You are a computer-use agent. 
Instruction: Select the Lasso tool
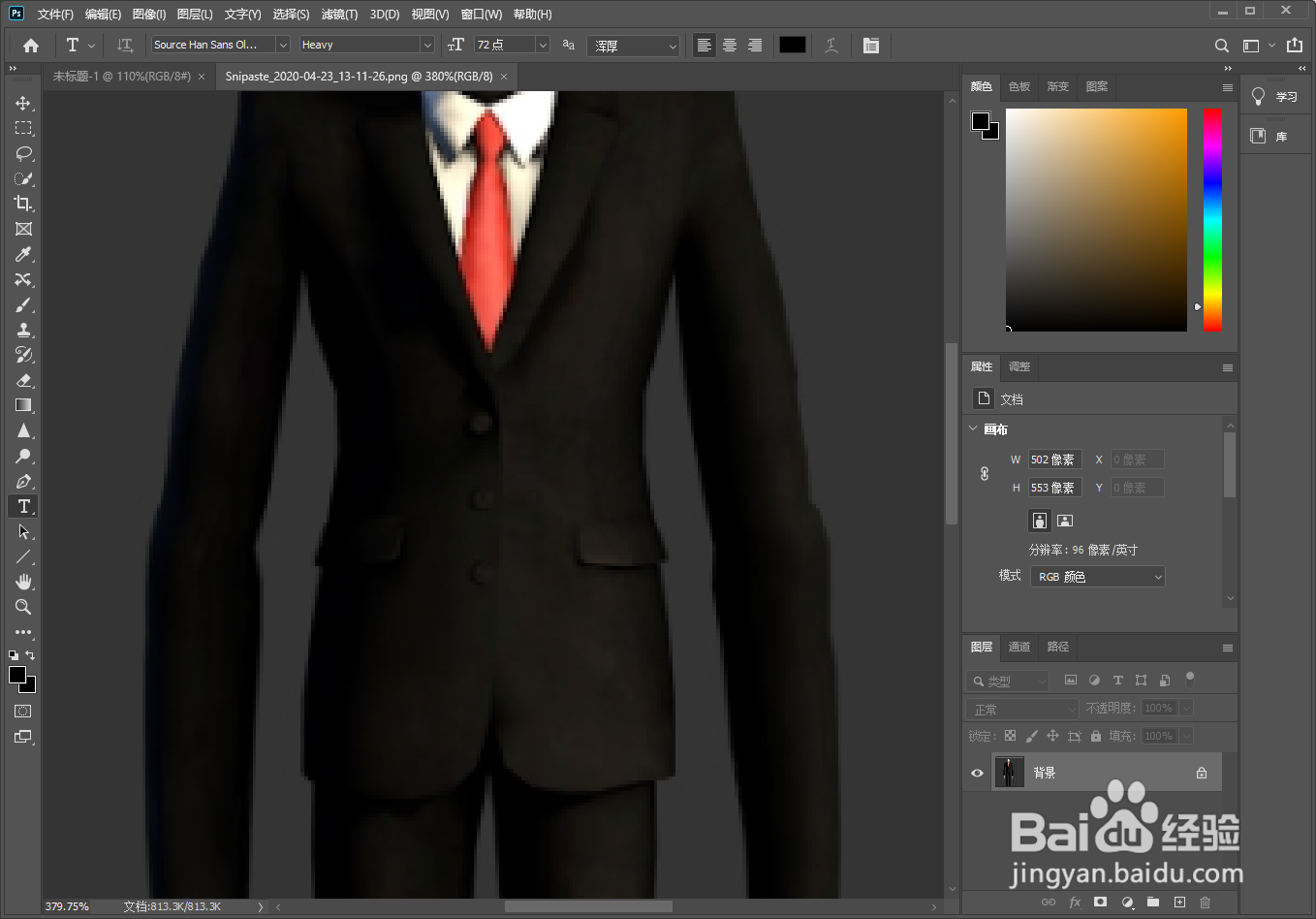pos(23,153)
